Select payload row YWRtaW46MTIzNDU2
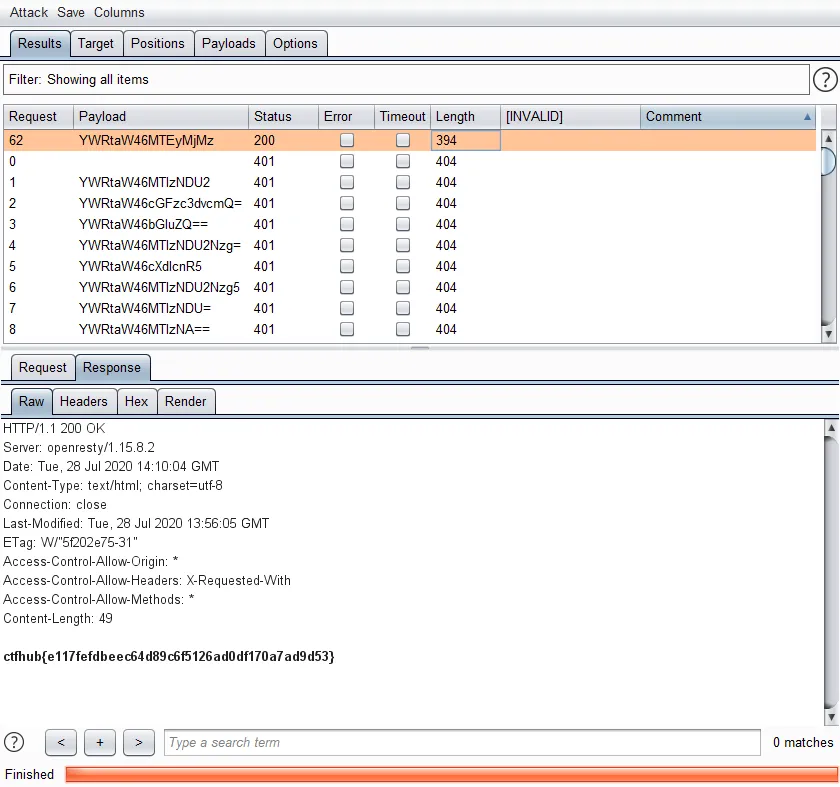 pos(410,182)
